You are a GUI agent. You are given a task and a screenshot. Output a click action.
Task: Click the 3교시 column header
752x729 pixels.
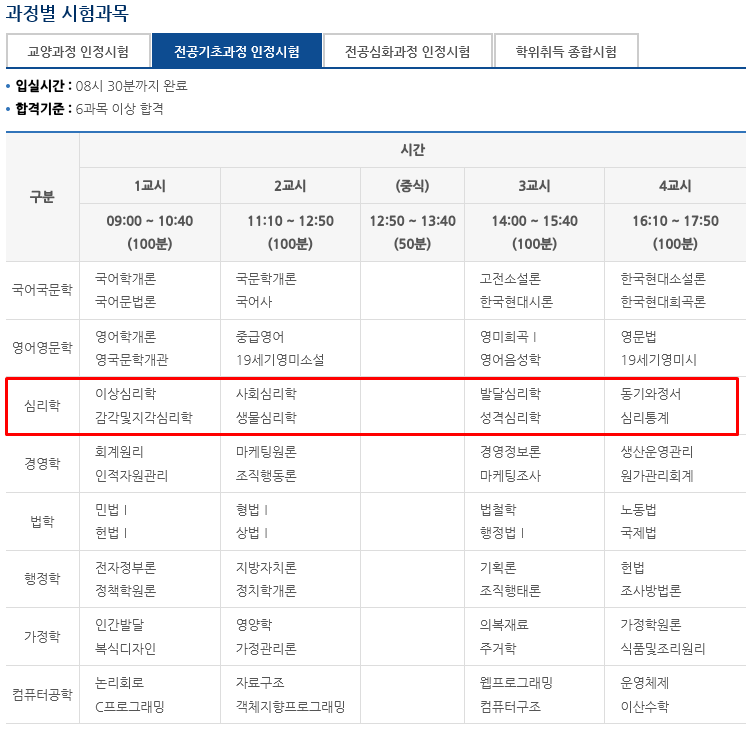534,186
